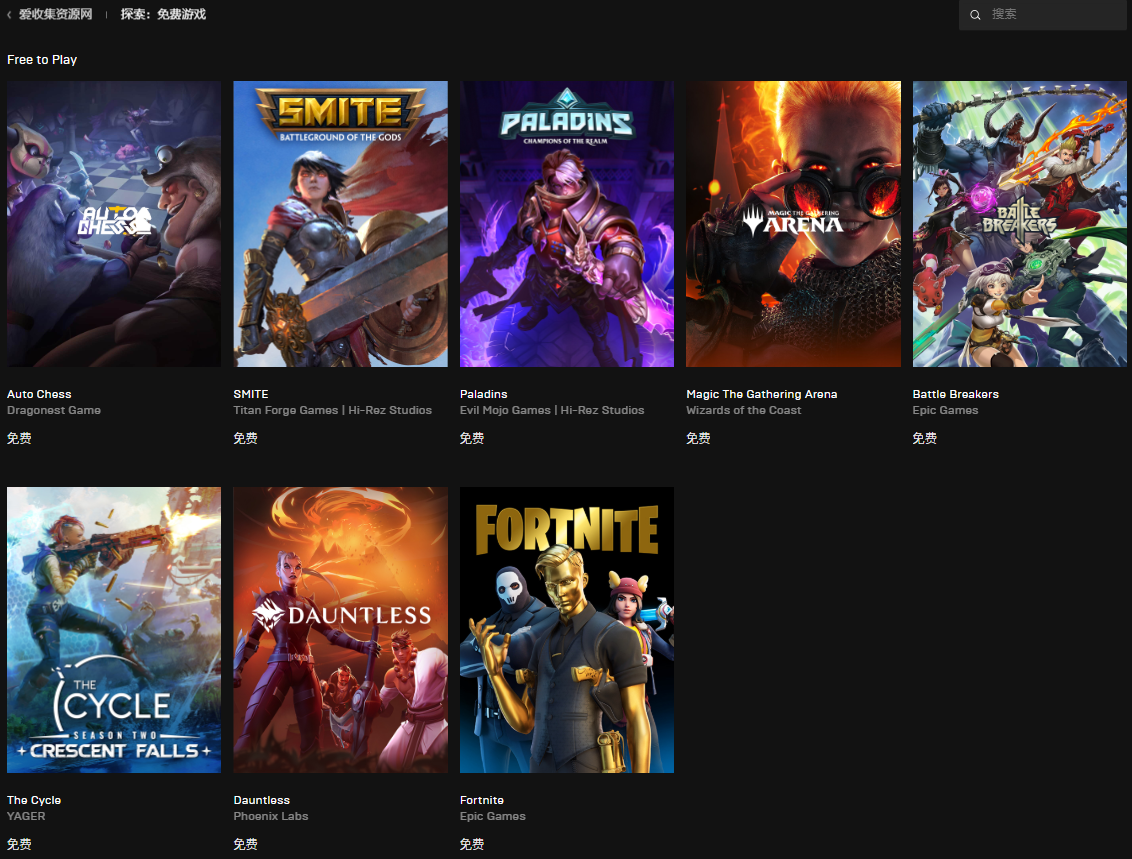1132x859 pixels.
Task: Open the Magic Arena cover art
Action: (x=793, y=224)
